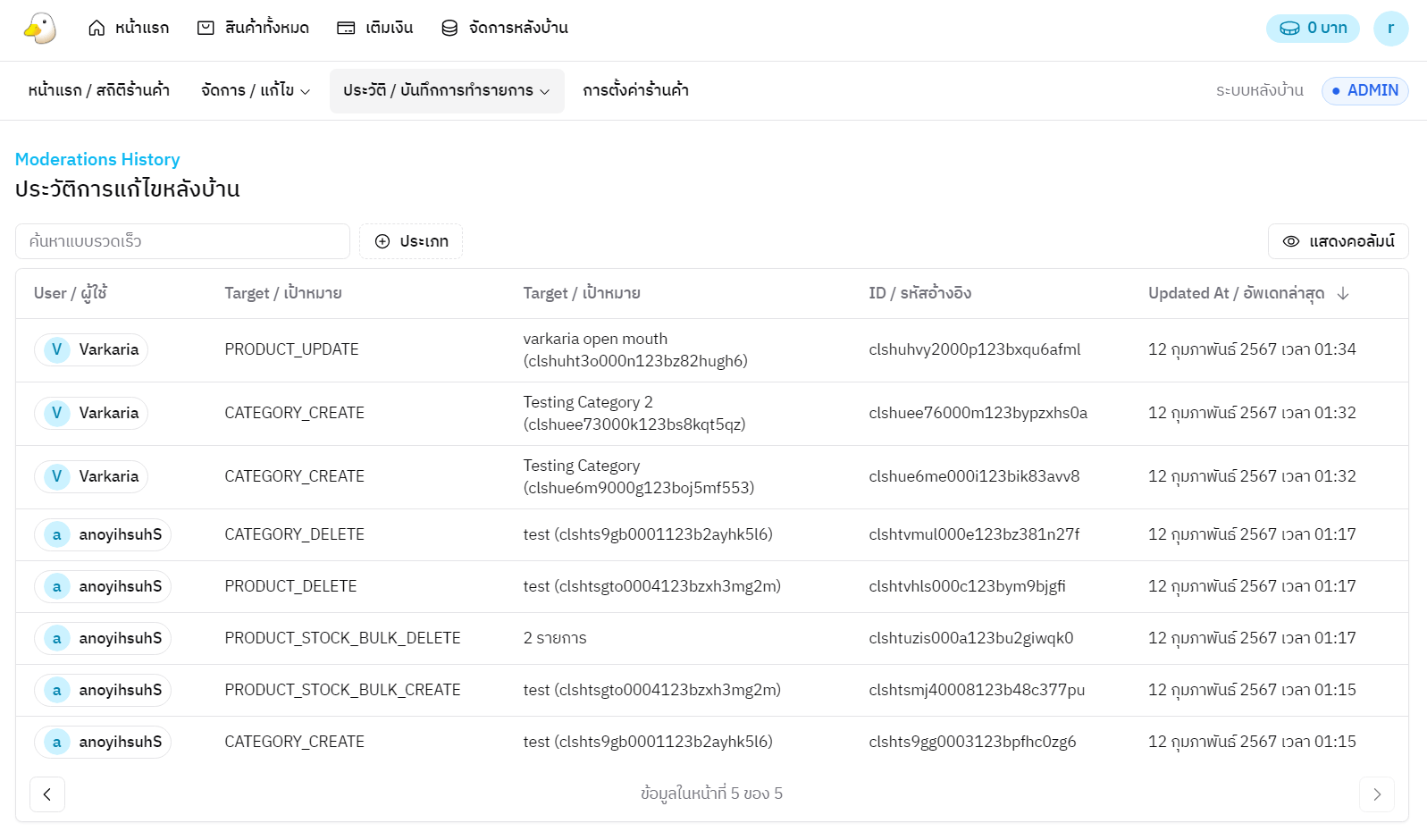Click the next page arrow button
The image size is (1427, 840).
1376,794
